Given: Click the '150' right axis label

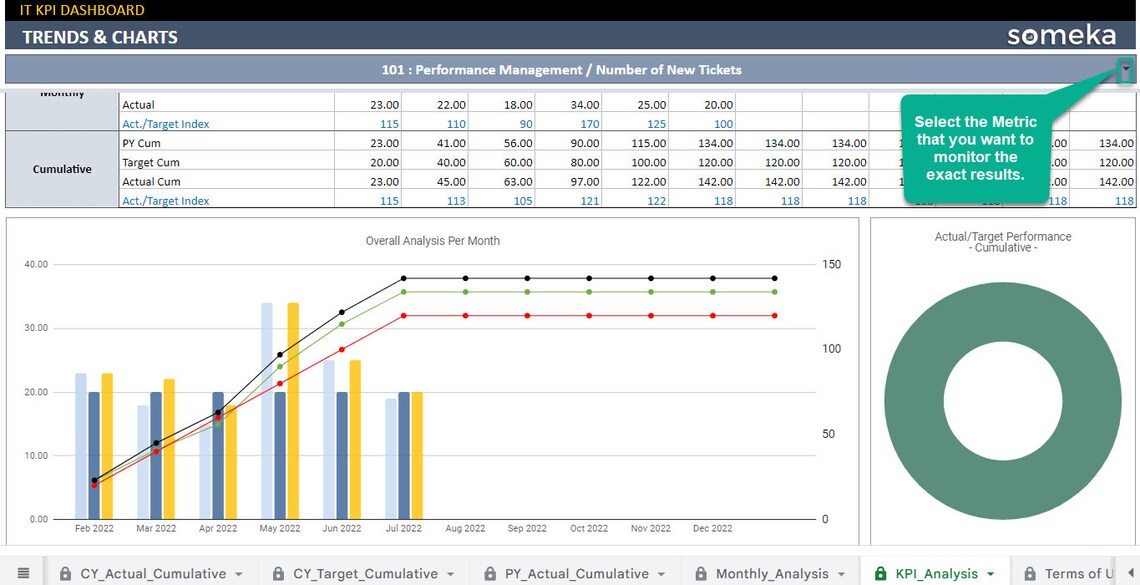Looking at the screenshot, I should (832, 265).
